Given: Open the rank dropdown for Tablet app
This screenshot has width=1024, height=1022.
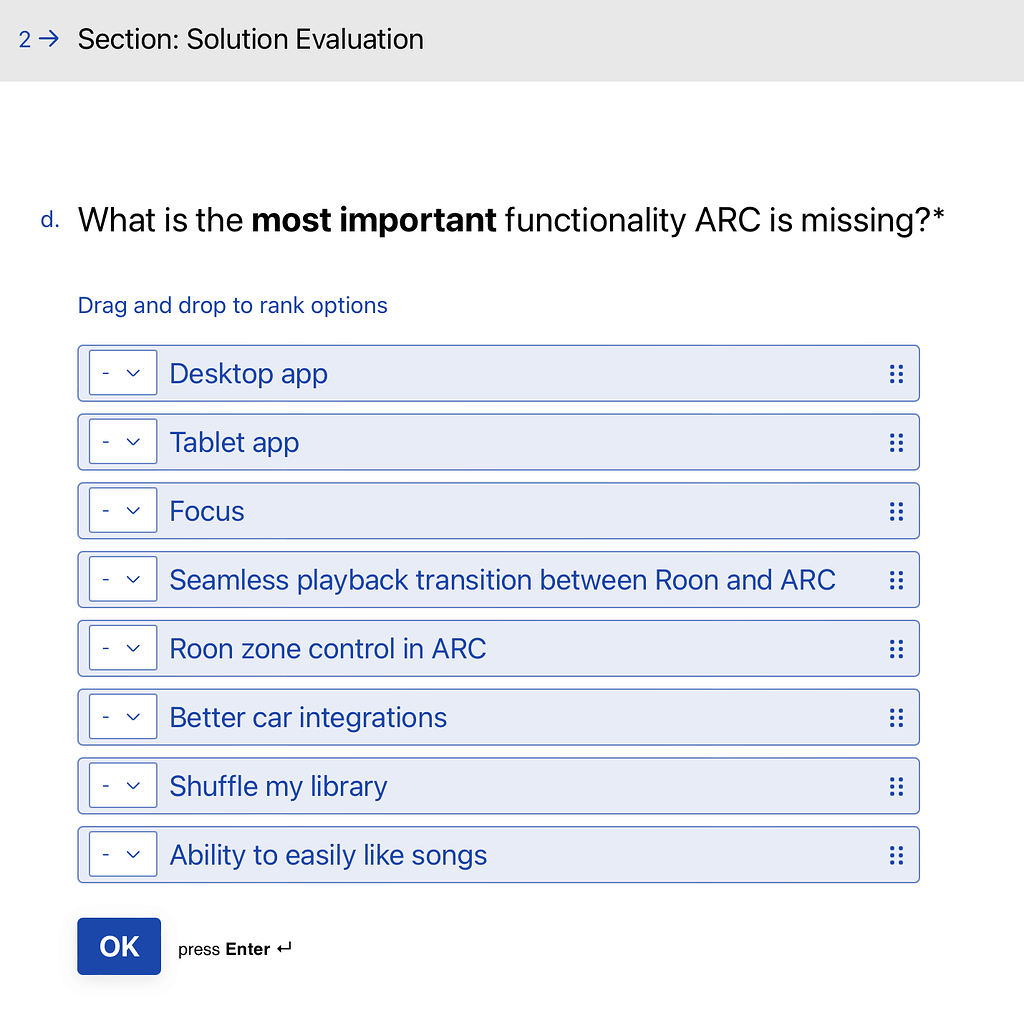Looking at the screenshot, I should click(122, 441).
